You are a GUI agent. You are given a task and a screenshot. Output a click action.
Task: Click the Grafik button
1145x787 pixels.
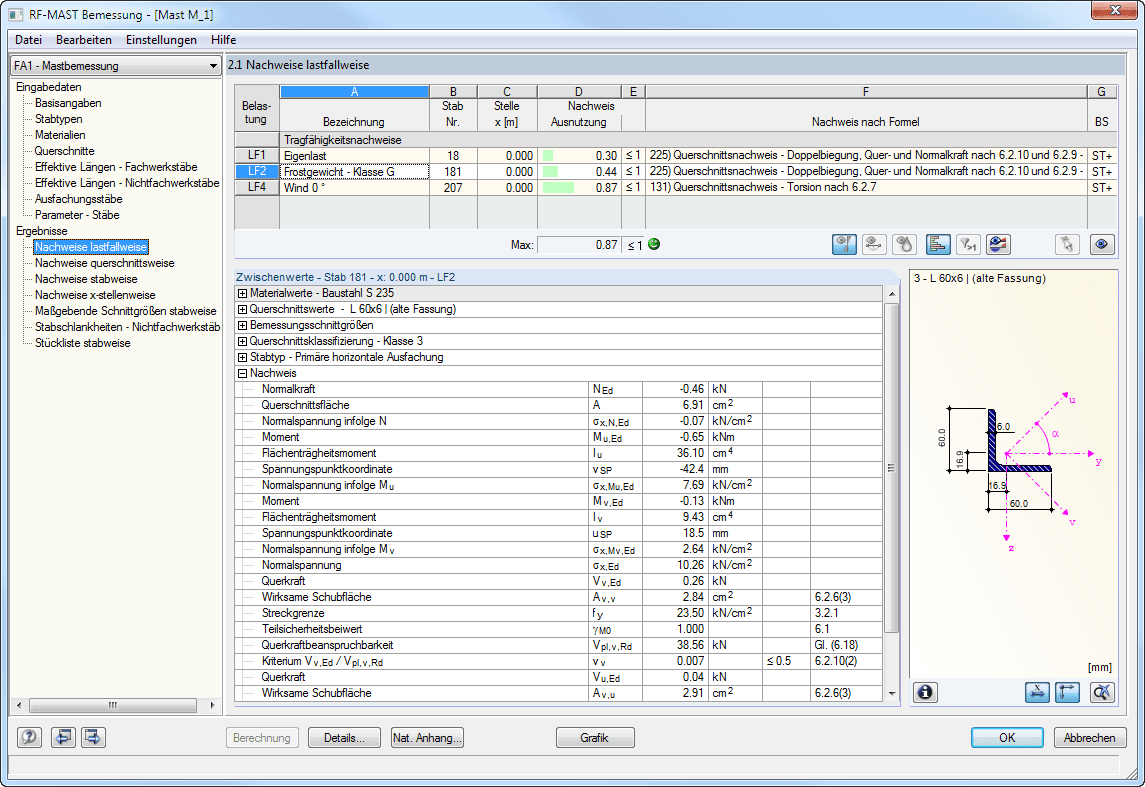pos(595,738)
